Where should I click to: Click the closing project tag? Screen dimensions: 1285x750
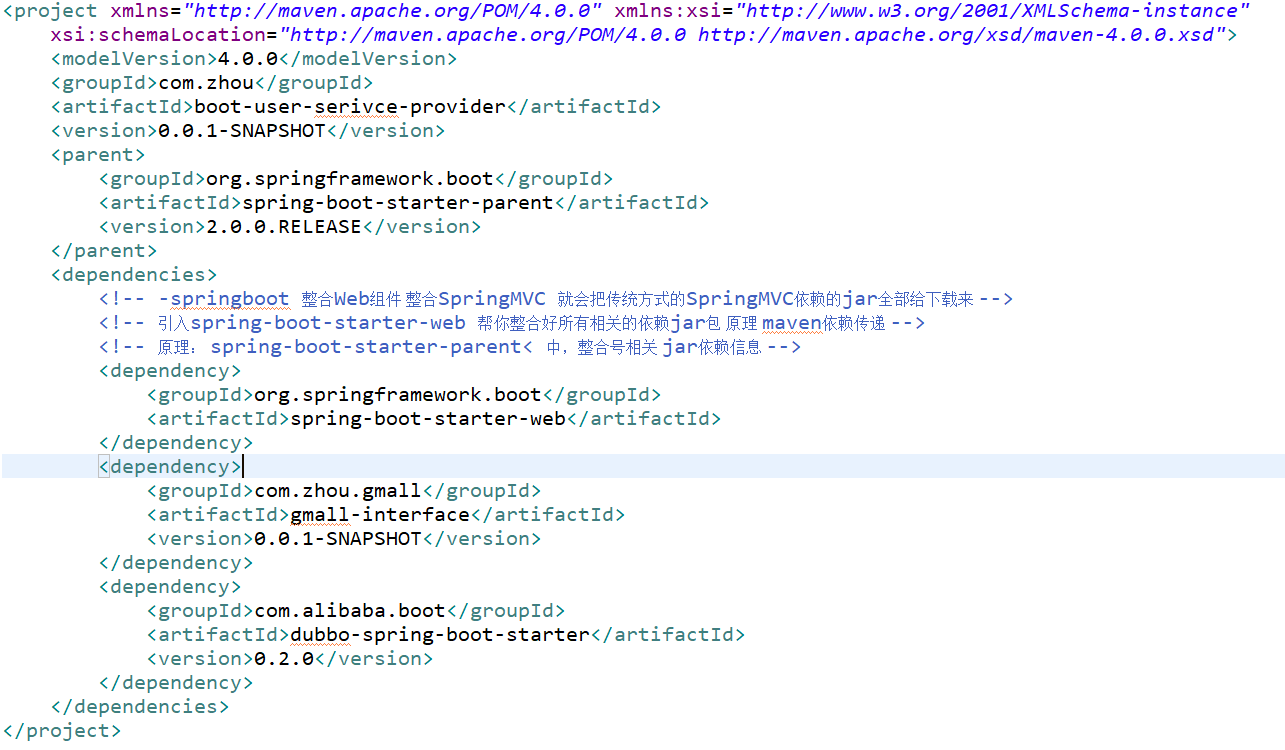[x=62, y=731]
